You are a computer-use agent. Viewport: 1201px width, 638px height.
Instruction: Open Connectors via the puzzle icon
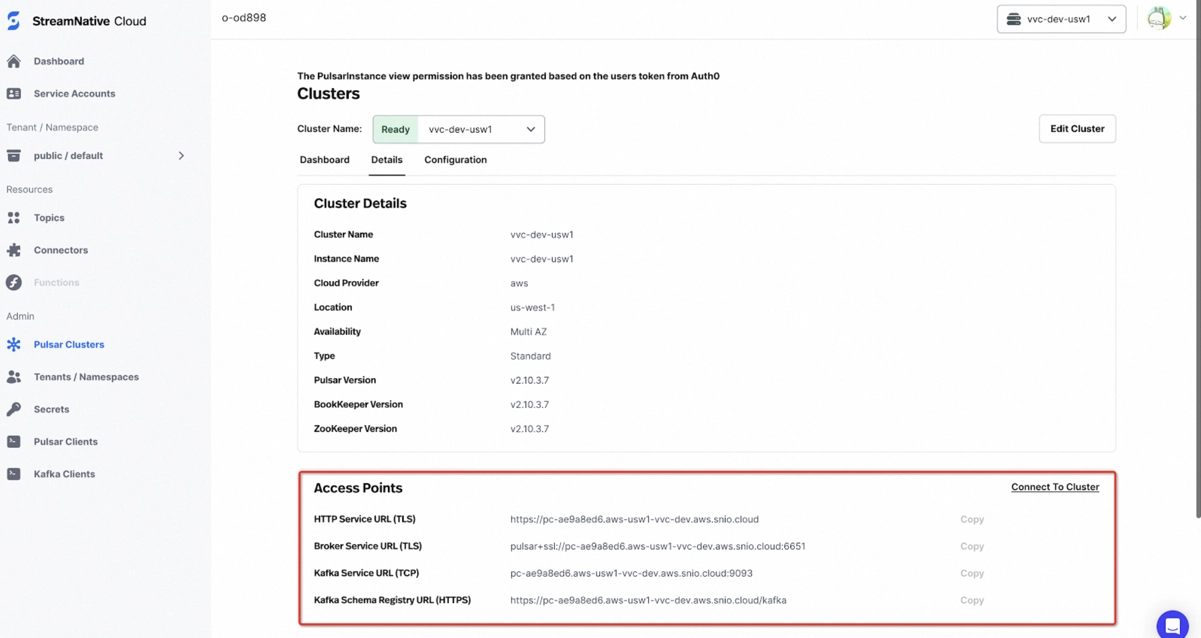[14, 250]
